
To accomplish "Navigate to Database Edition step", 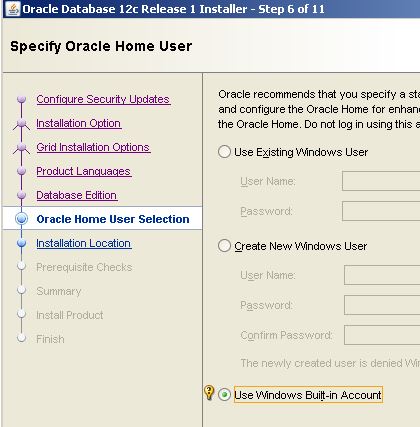I will [77, 195].
